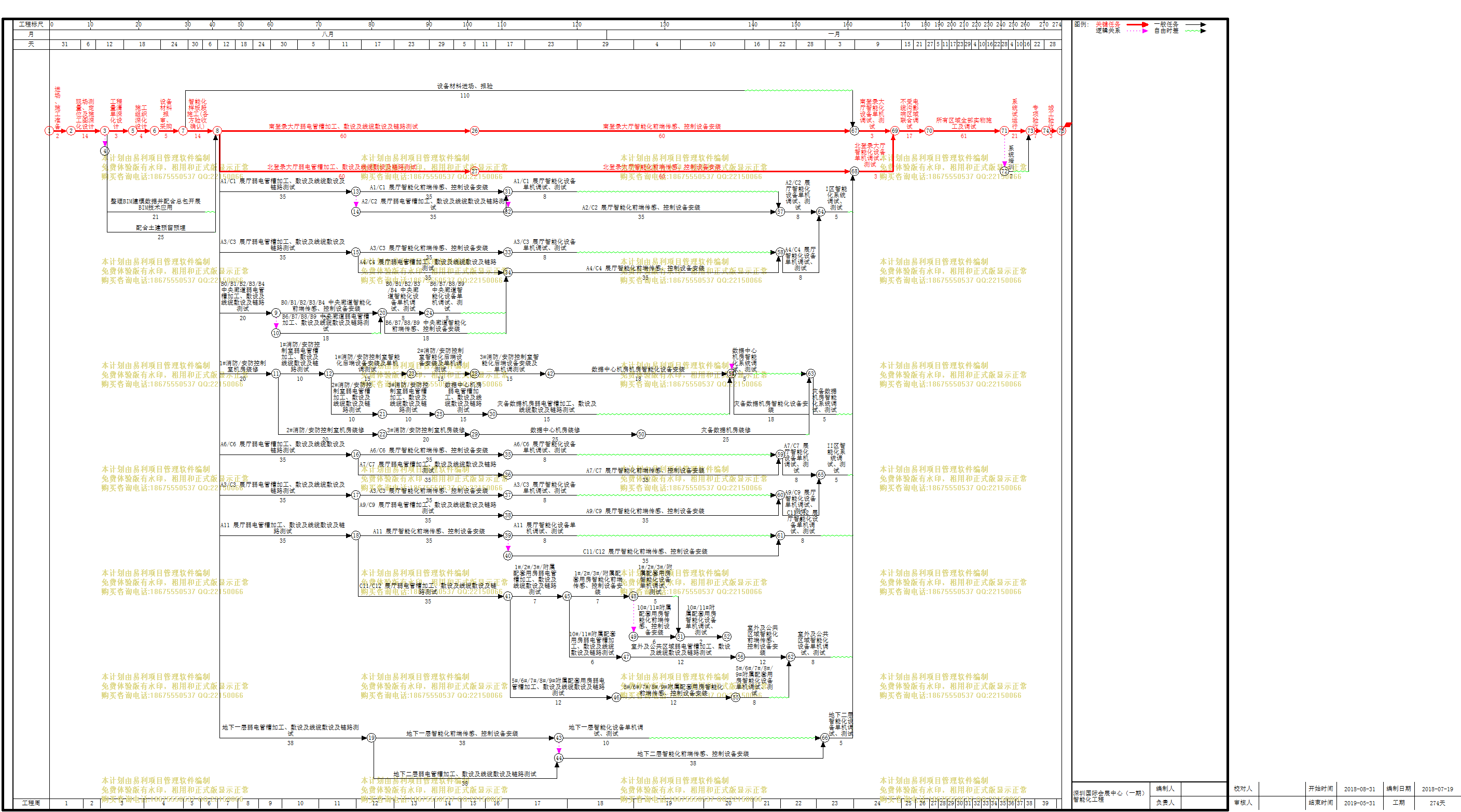
Task: Click node 14 on A2/C2 branch
Action: (x=355, y=212)
